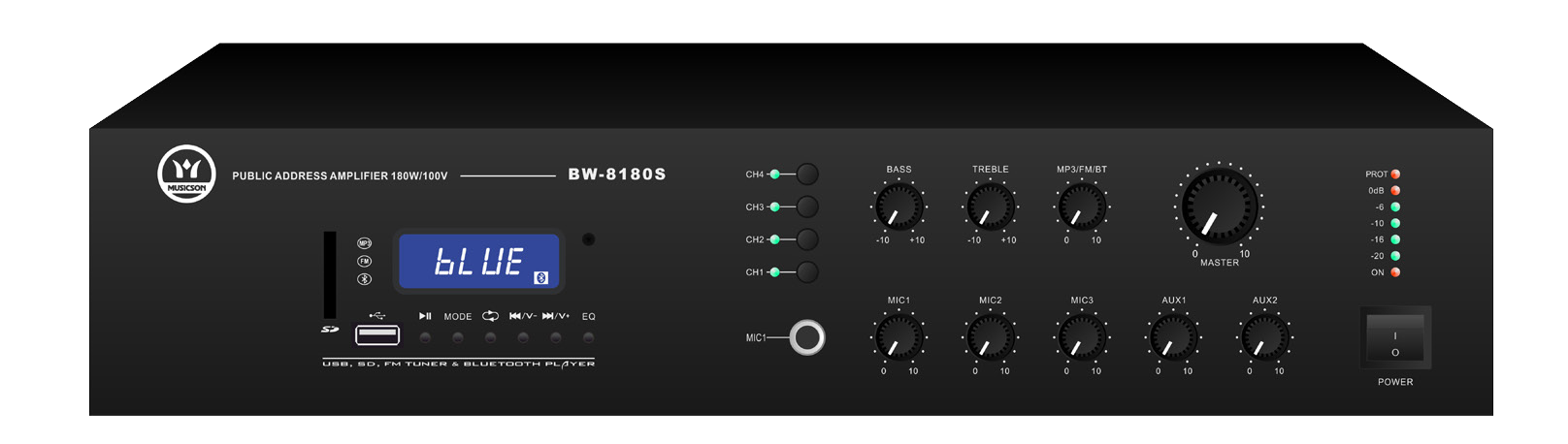The width and height of the screenshot is (1568, 444).
Task: Click the MIC1 input jack
Action: [807, 337]
